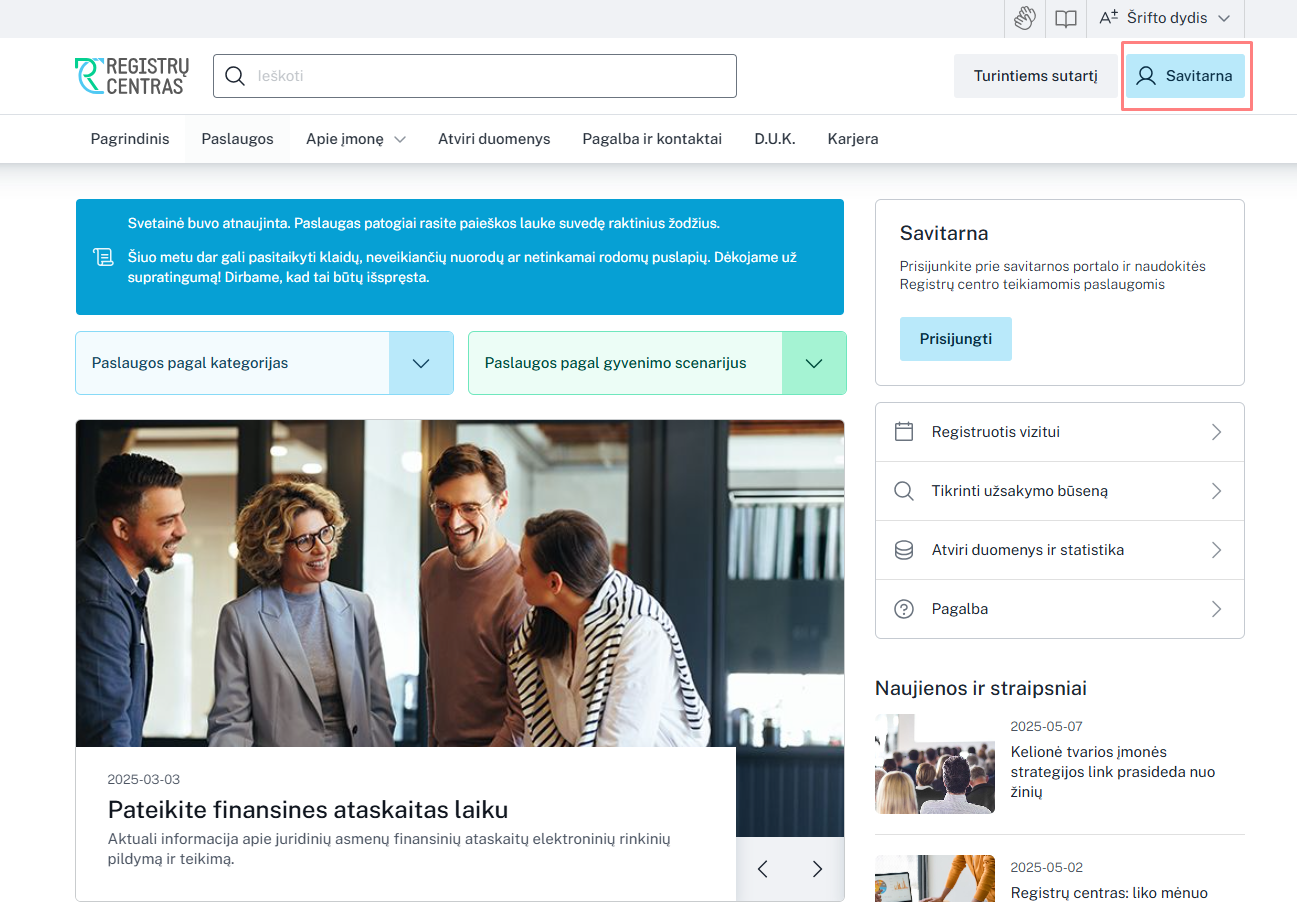The width and height of the screenshot is (1297, 902).
Task: Go to next slide in carousel
Action: pos(817,869)
